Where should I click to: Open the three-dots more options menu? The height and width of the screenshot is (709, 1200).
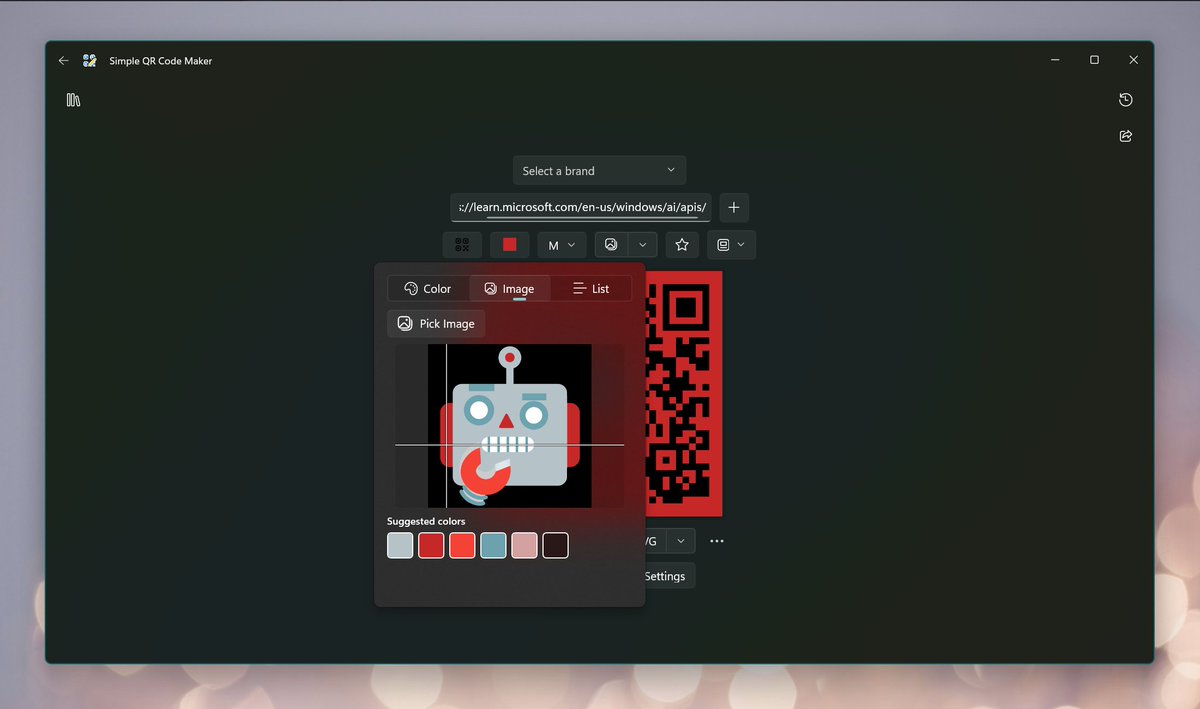coord(717,541)
